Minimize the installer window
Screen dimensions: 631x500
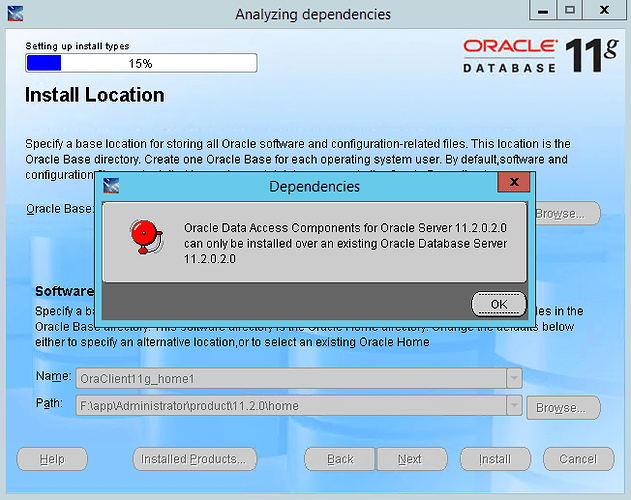click(543, 10)
